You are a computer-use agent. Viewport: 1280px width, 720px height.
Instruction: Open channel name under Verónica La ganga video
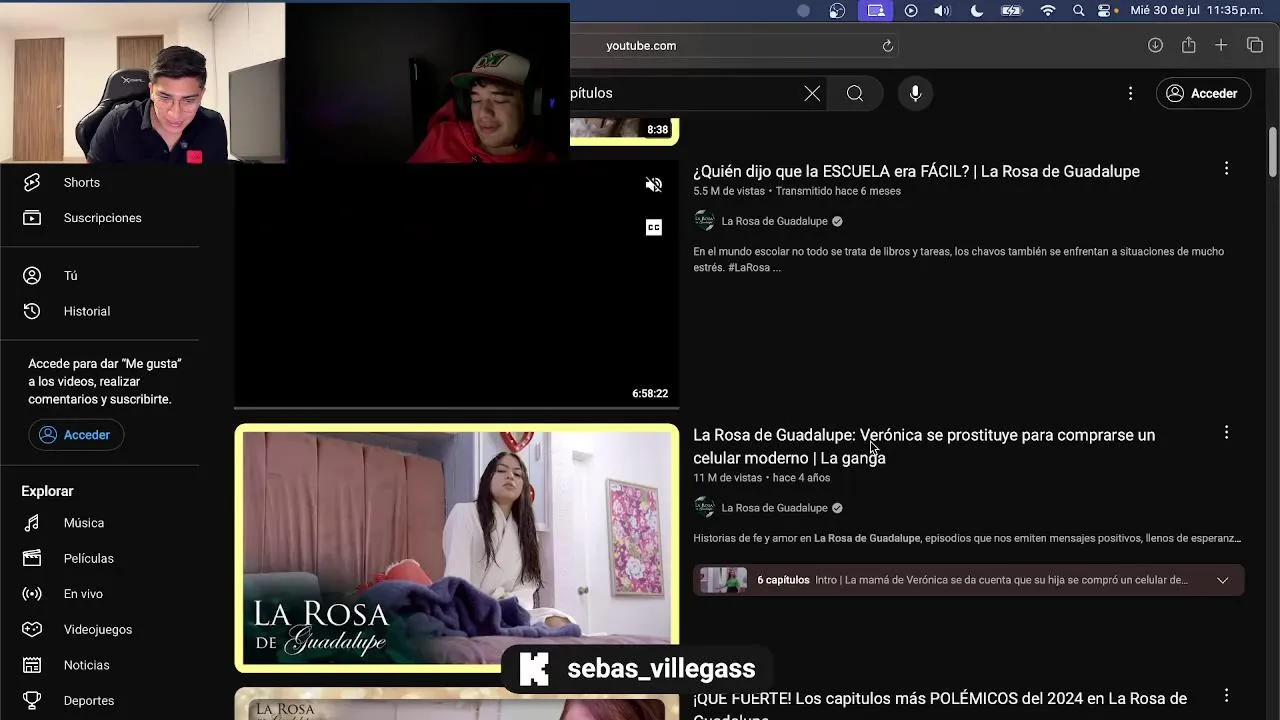click(774, 508)
